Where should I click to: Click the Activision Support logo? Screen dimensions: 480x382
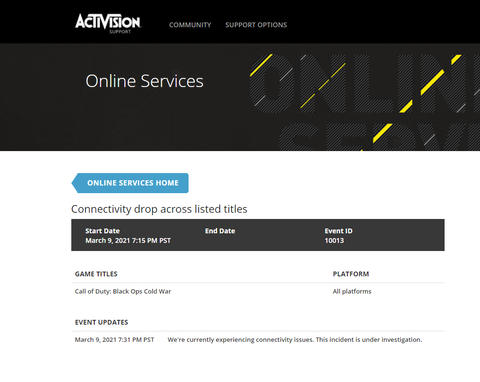(x=108, y=23)
